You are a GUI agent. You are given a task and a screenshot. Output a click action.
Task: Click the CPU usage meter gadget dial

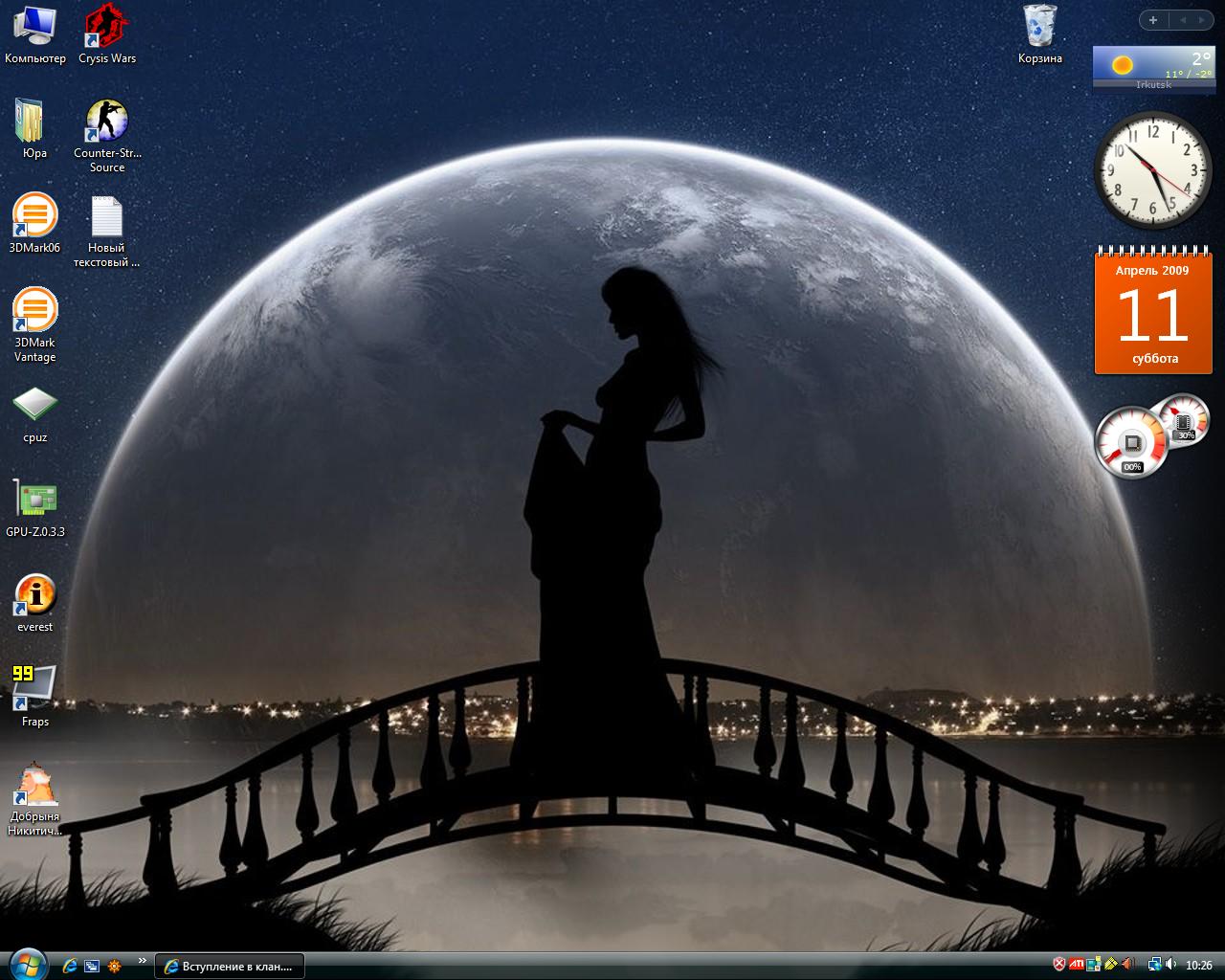(x=1132, y=442)
